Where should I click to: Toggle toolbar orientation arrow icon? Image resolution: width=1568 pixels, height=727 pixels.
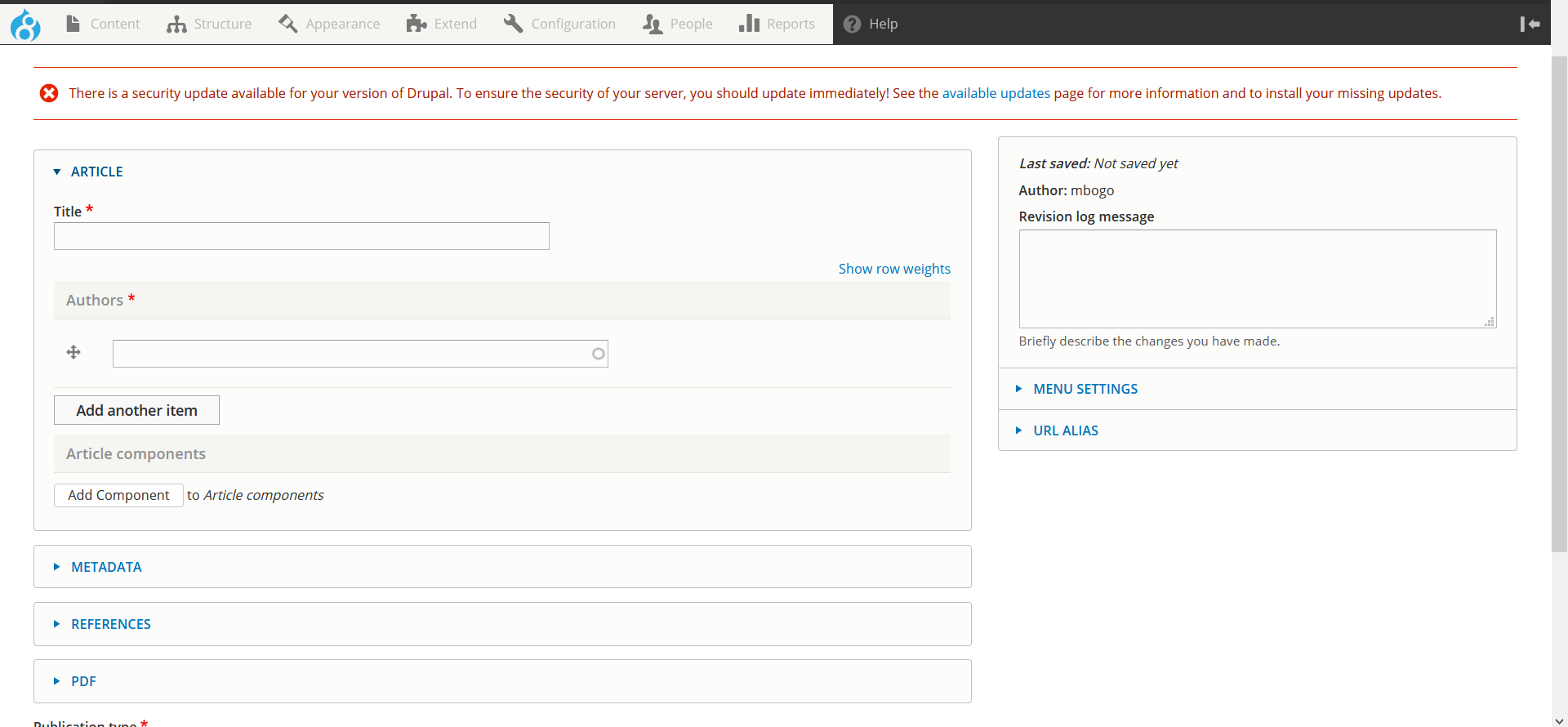(1530, 24)
